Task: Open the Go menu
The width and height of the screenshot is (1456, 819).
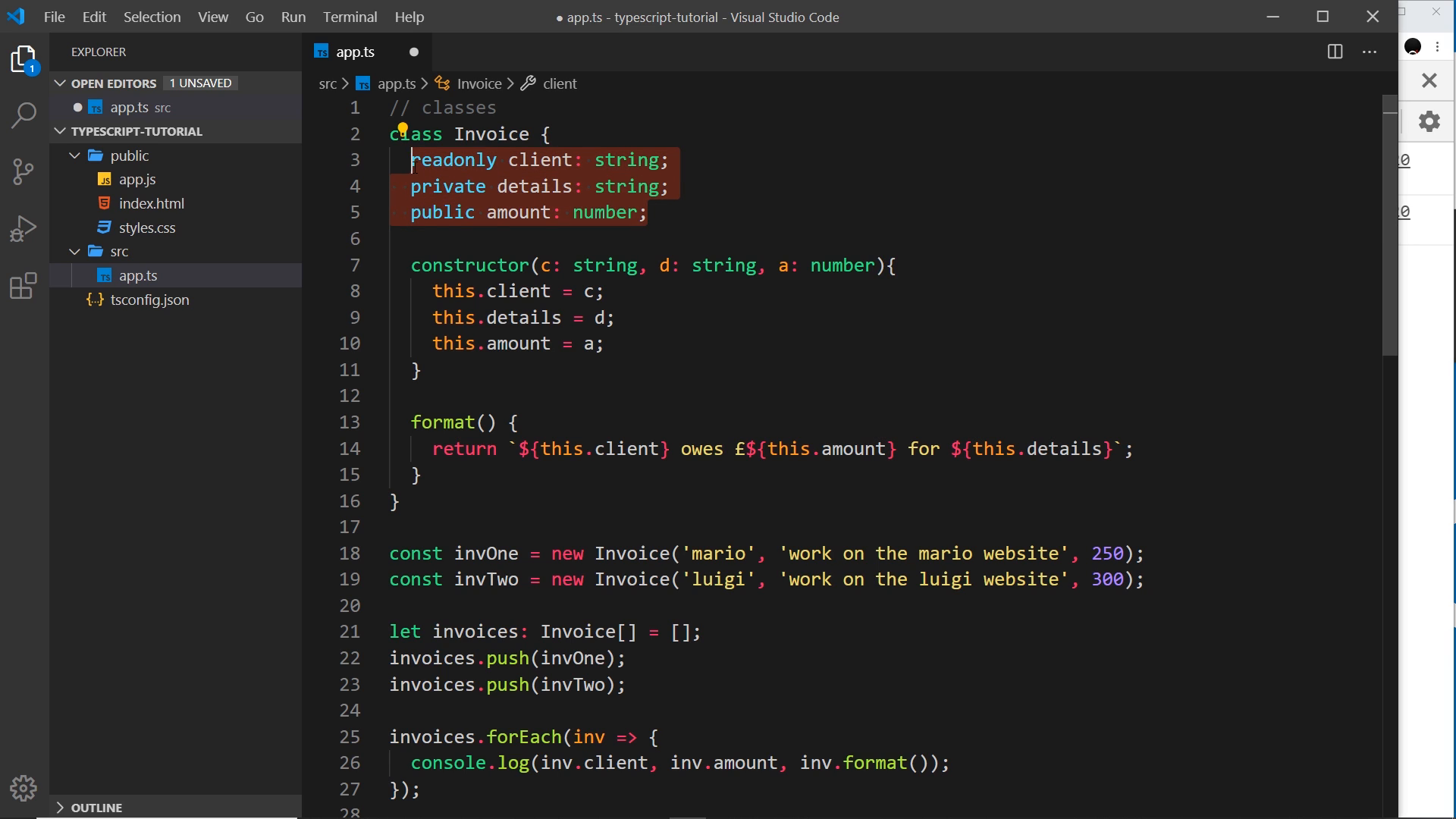Action: 255,17
